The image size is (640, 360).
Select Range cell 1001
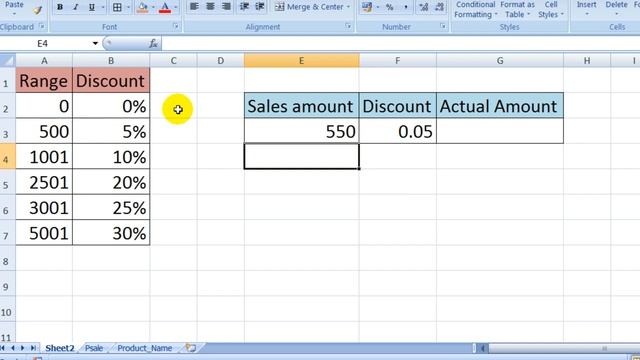click(44, 157)
